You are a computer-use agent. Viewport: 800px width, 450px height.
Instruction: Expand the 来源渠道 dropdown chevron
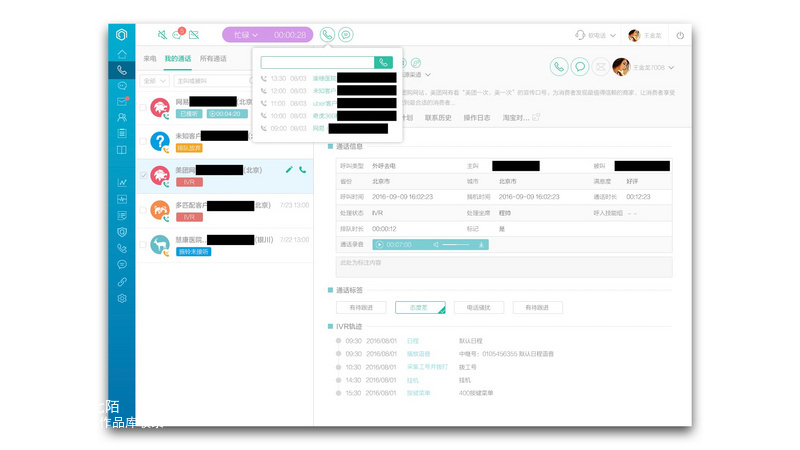click(x=428, y=74)
